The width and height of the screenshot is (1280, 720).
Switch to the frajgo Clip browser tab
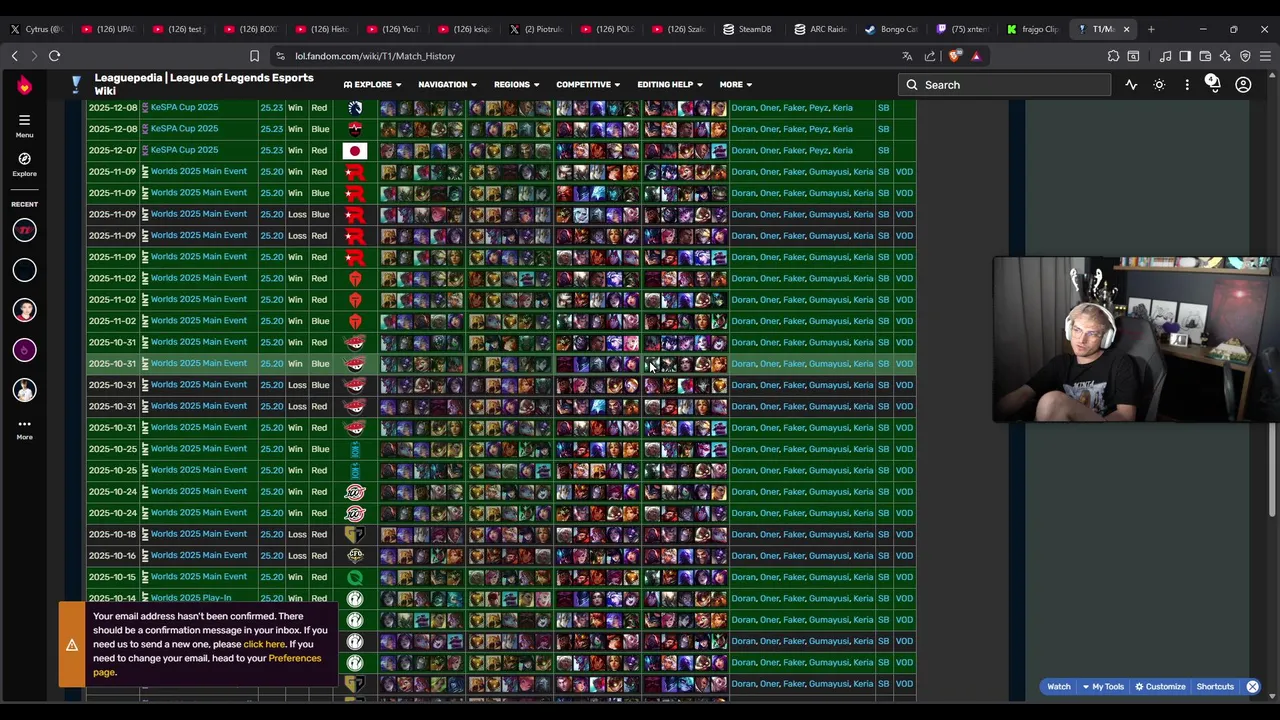pyautogui.click(x=1033, y=29)
